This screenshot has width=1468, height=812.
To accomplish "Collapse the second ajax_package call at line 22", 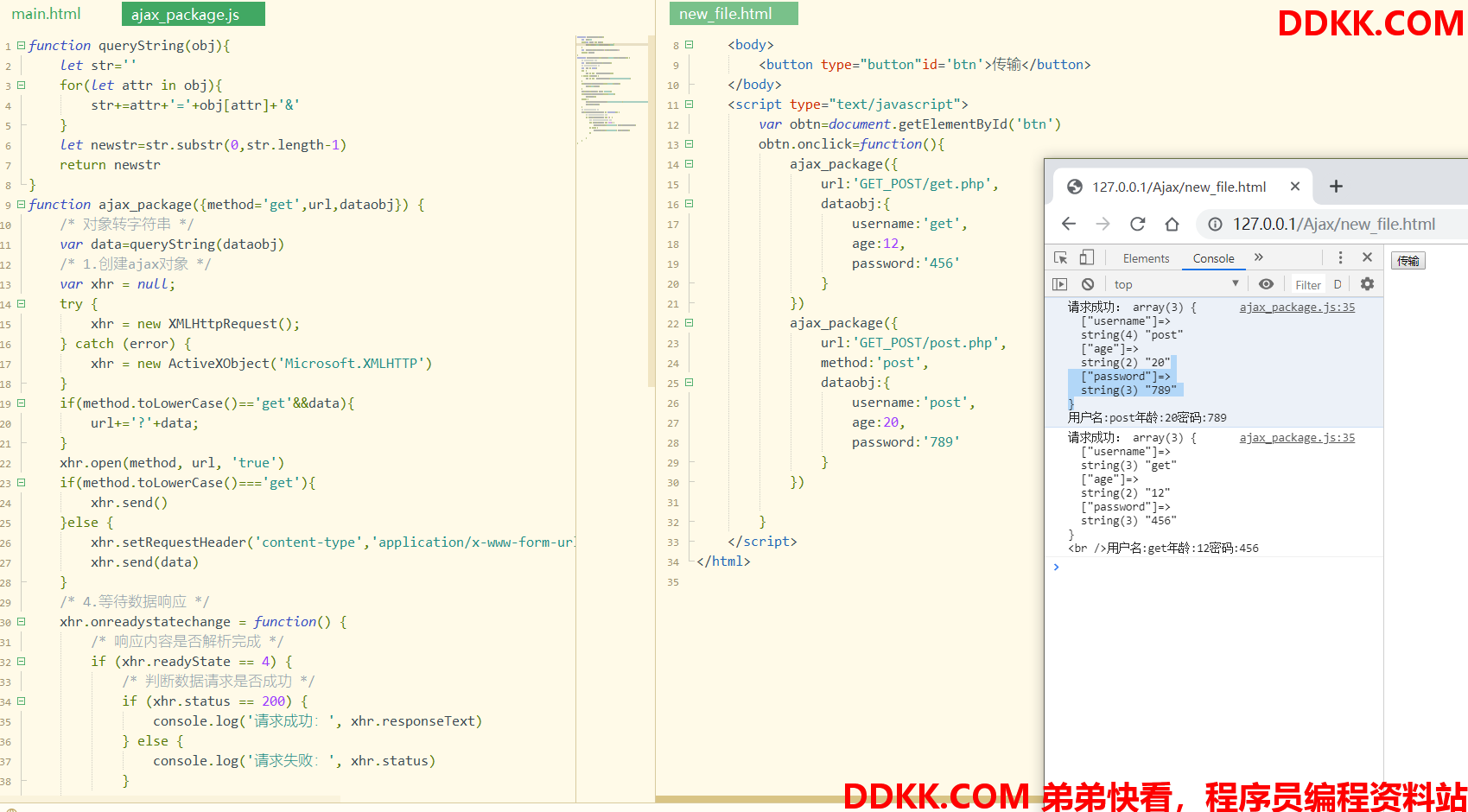I will (689, 322).
